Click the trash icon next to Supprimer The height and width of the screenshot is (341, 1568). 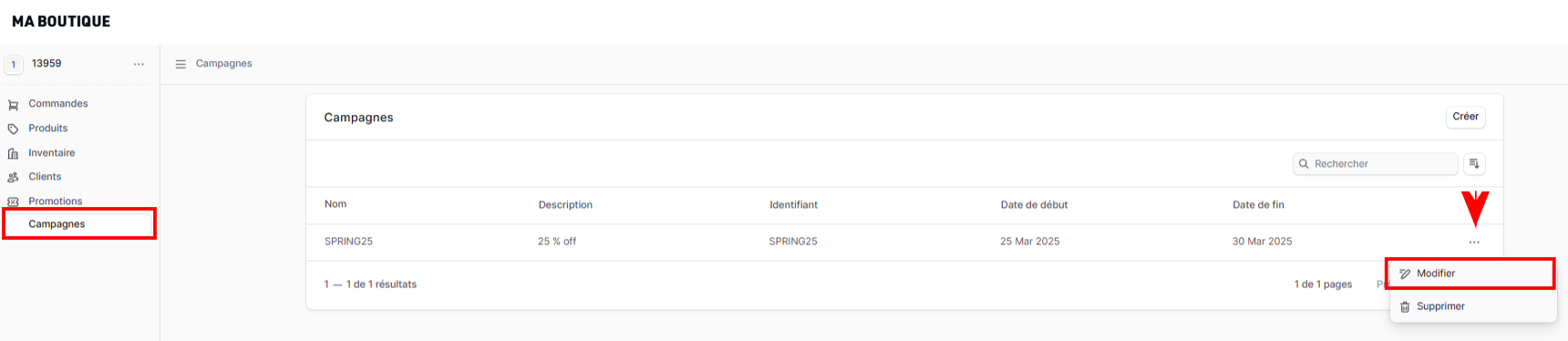(1405, 307)
